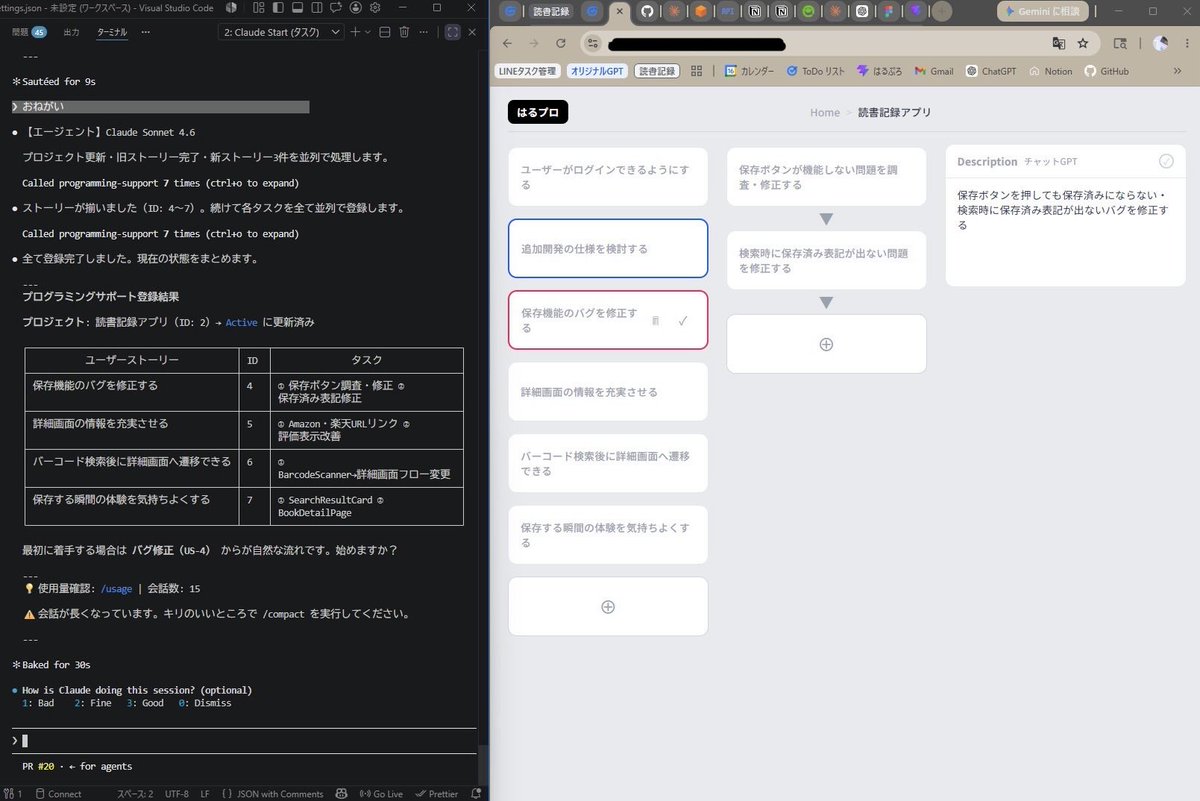
Task: Open the VS Code Copilot icon in title bar
Action: (x=231, y=8)
